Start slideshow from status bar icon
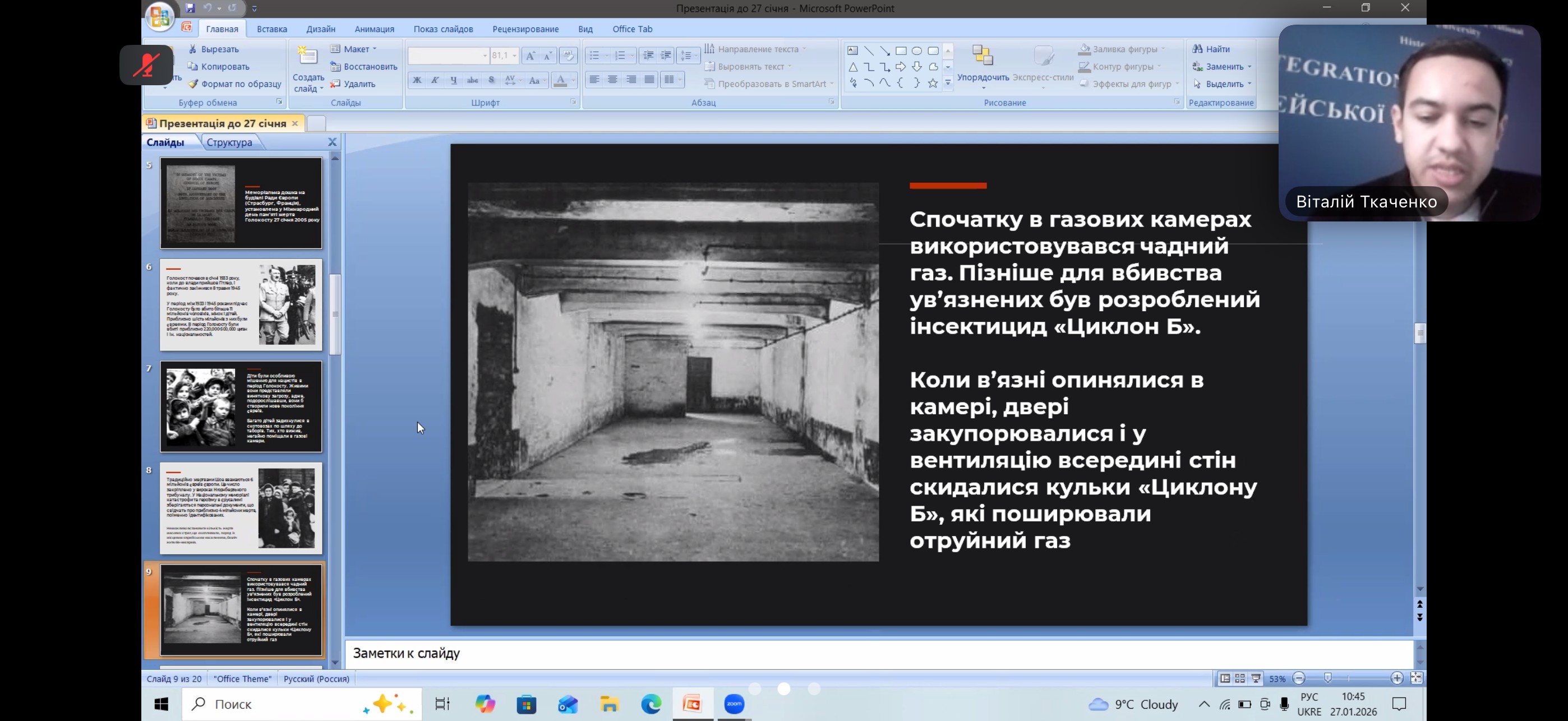Image resolution: width=1568 pixels, height=721 pixels. click(x=1256, y=678)
